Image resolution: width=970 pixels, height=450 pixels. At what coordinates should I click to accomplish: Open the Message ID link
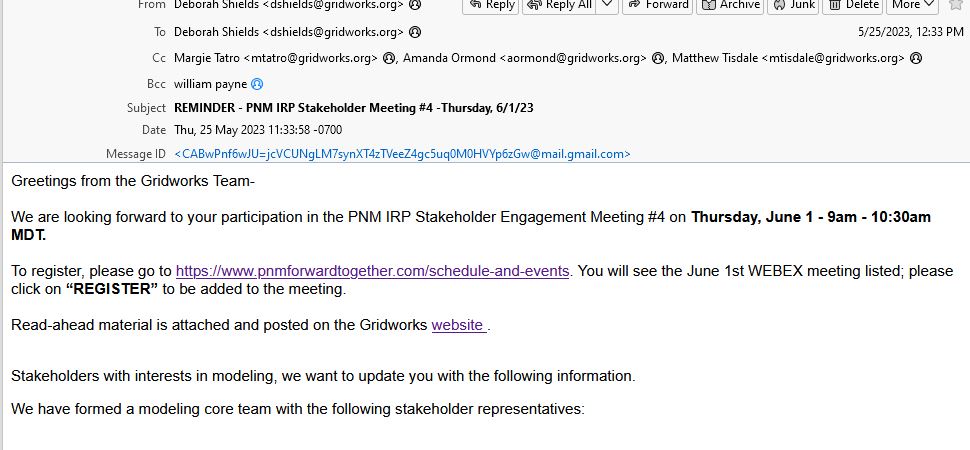pos(402,154)
